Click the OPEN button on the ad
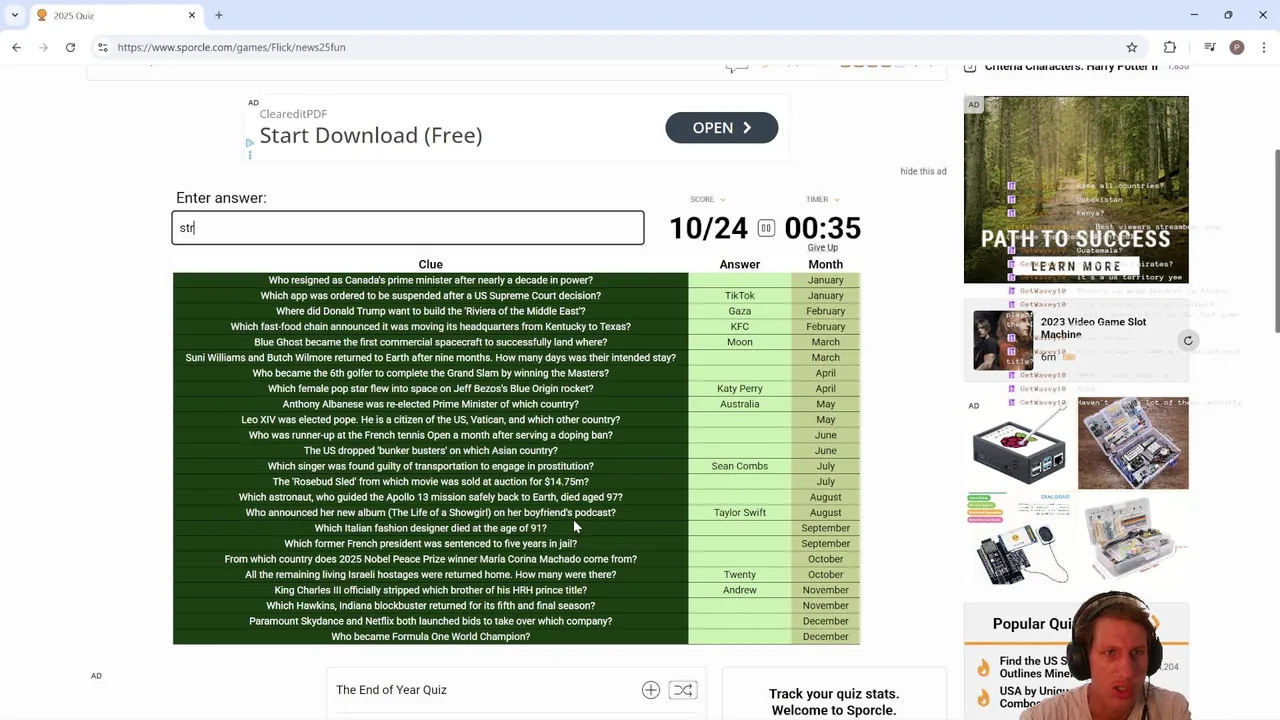 pyautogui.click(x=722, y=128)
